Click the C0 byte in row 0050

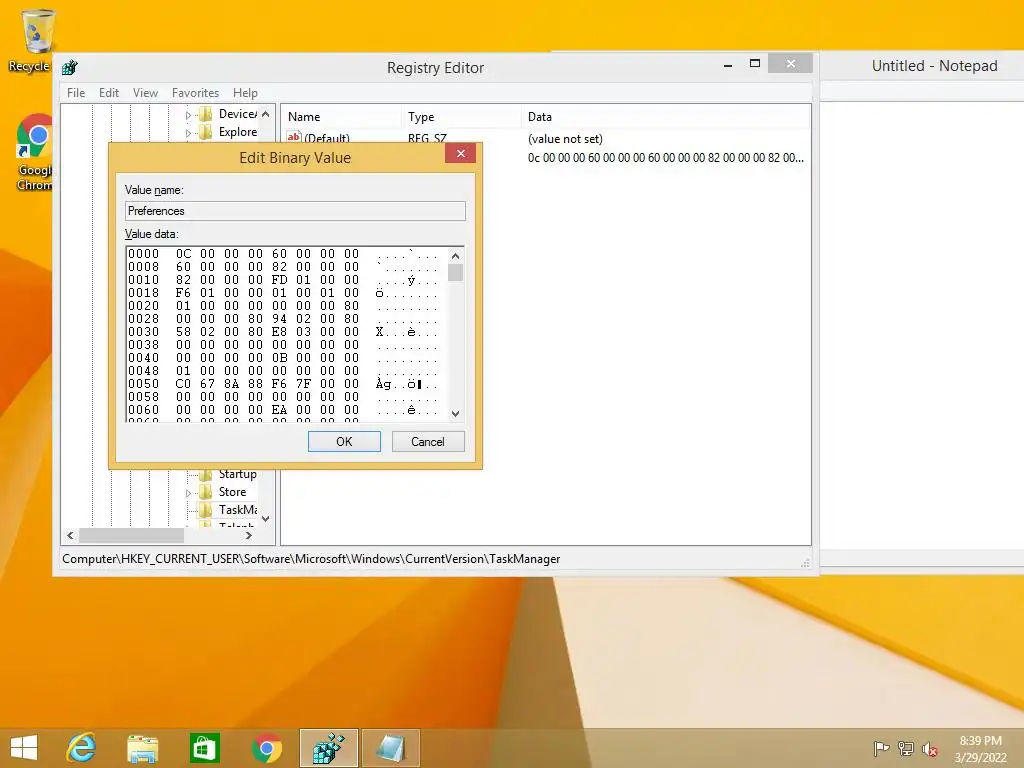(184, 384)
